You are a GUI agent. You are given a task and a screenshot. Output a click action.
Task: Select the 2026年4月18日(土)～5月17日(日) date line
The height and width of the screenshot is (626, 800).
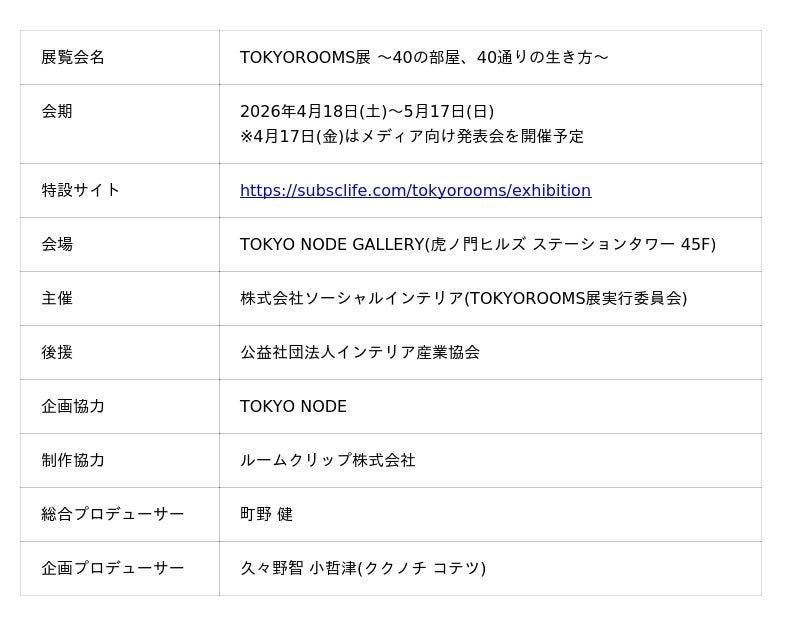point(367,111)
